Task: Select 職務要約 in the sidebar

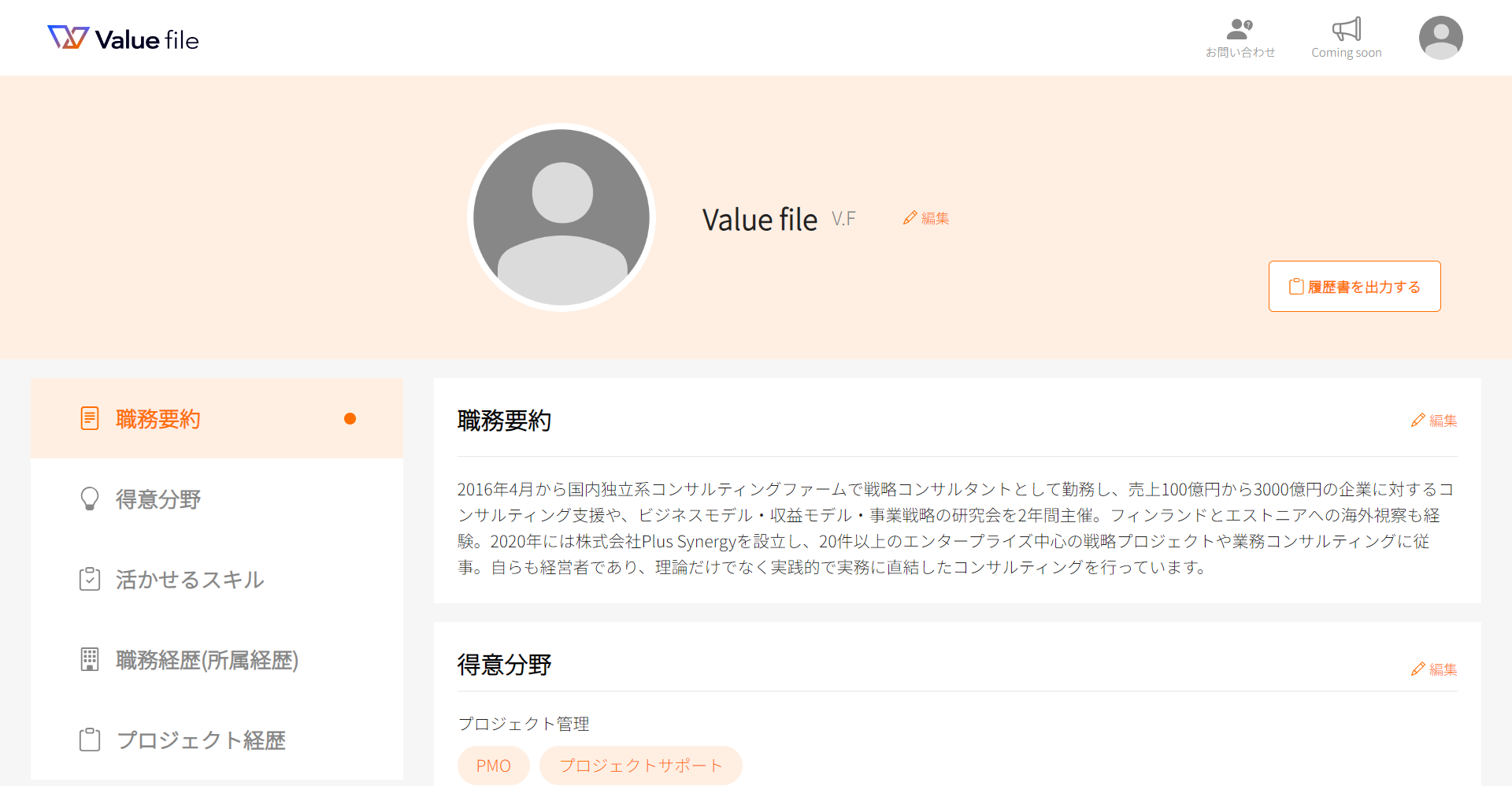Action: pyautogui.click(x=217, y=418)
